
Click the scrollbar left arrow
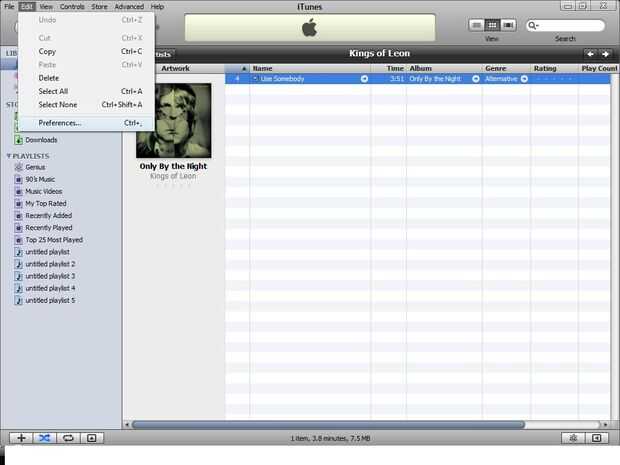127,425
